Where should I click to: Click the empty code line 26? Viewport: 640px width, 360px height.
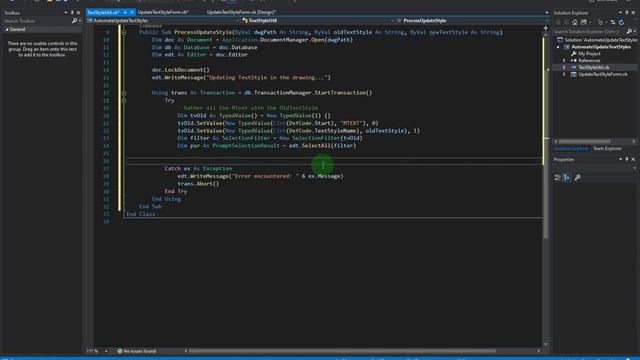(x=334, y=161)
